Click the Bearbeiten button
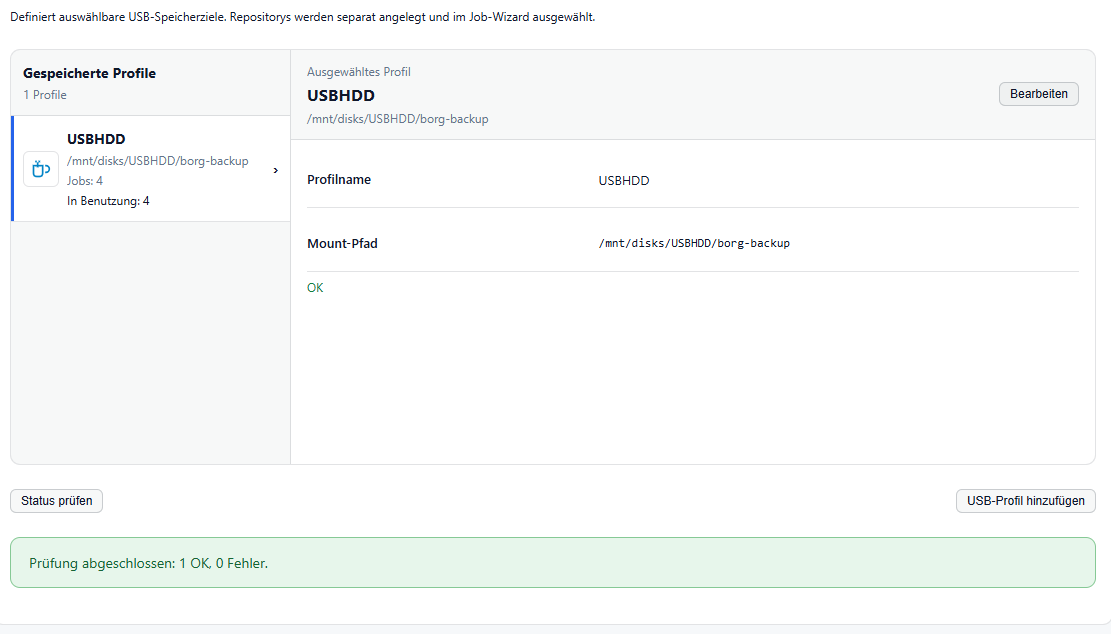The height and width of the screenshot is (634, 1111). point(1039,94)
